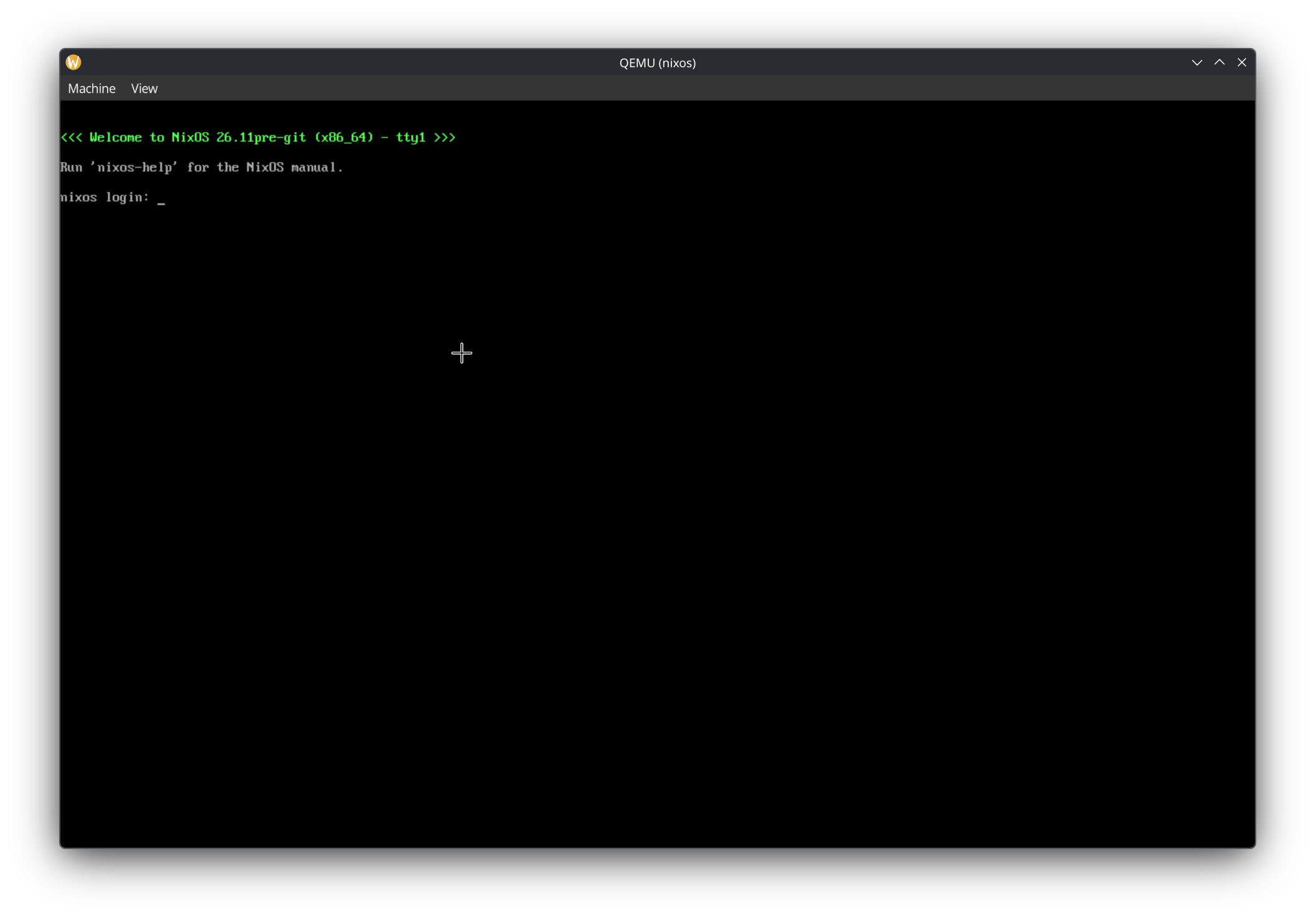The image size is (1316, 920).
Task: Close the QEMU (nixos) window
Action: 1241,62
